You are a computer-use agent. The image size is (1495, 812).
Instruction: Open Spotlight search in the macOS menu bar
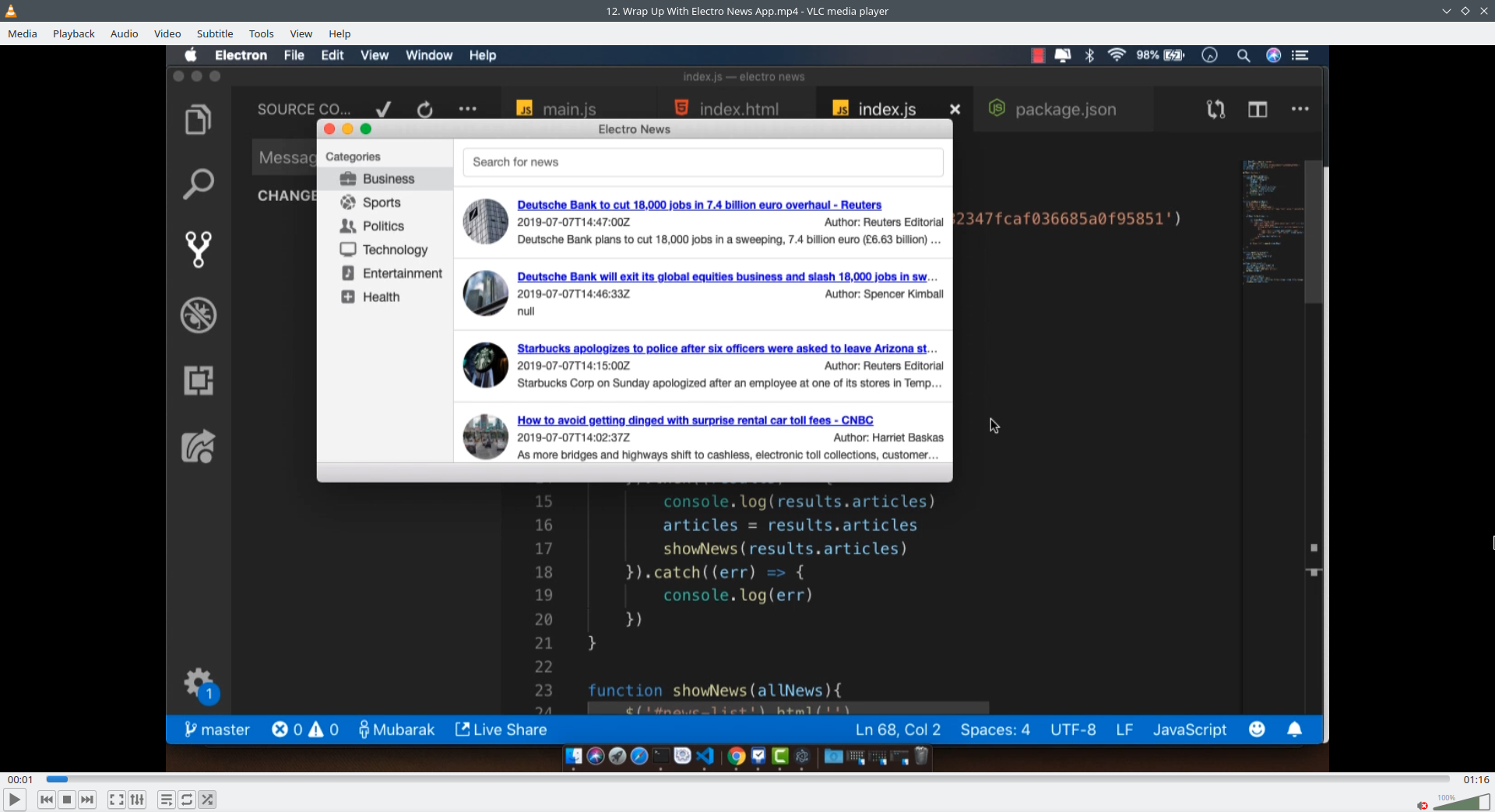point(1243,55)
